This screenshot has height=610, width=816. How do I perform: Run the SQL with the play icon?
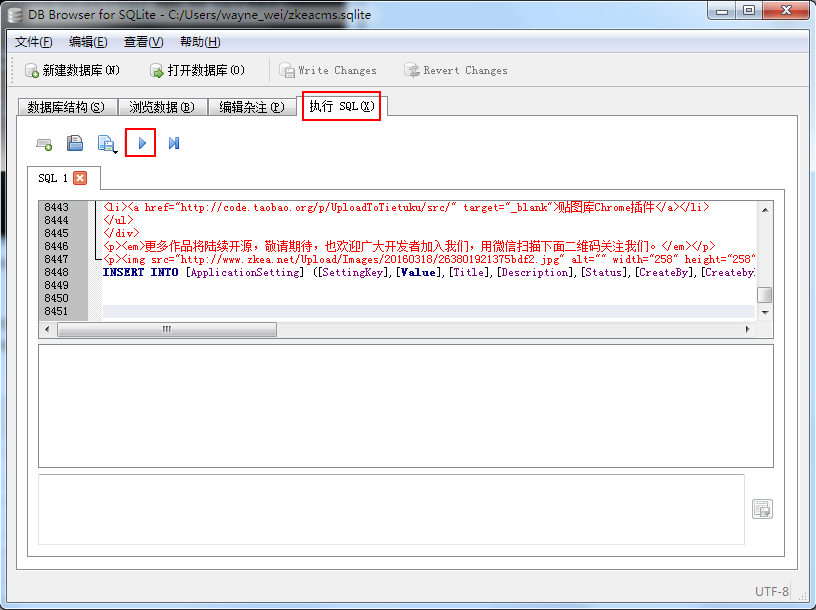pyautogui.click(x=142, y=143)
